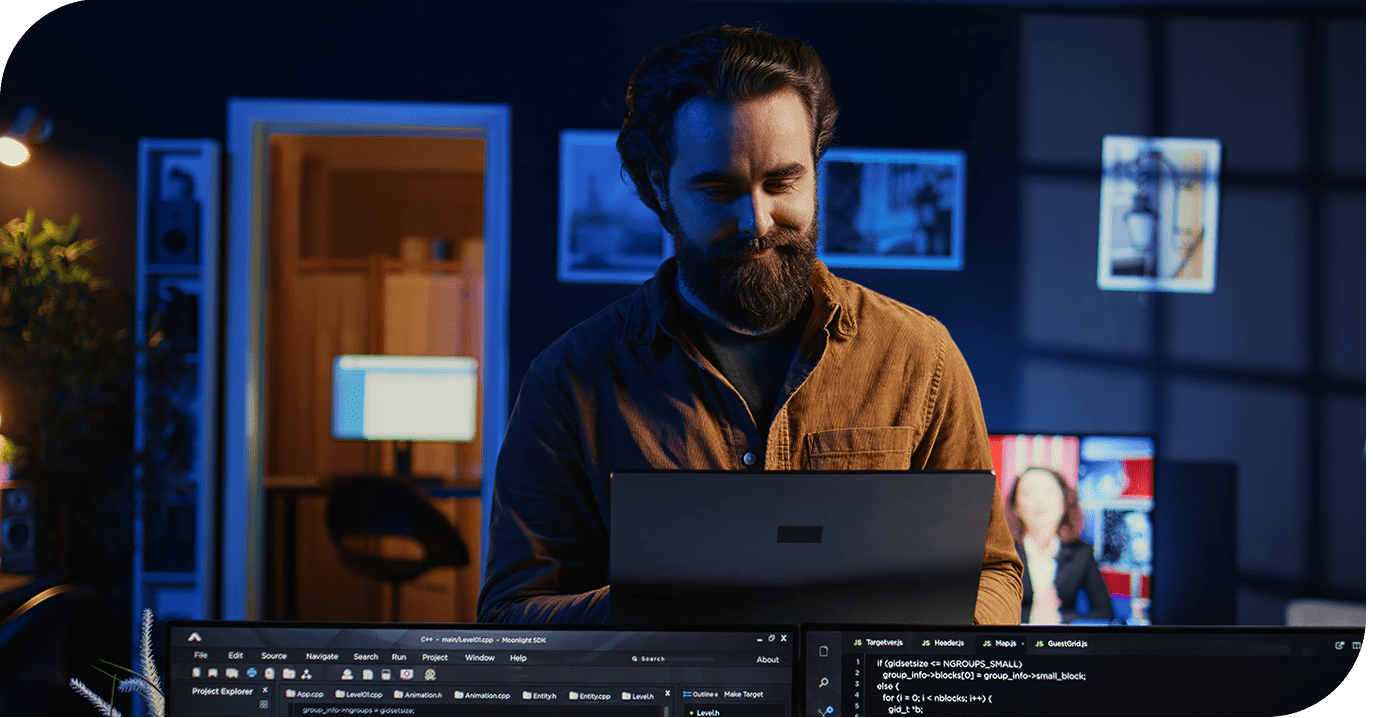
Task: Switch to the Header.js tab
Action: pyautogui.click(x=942, y=643)
